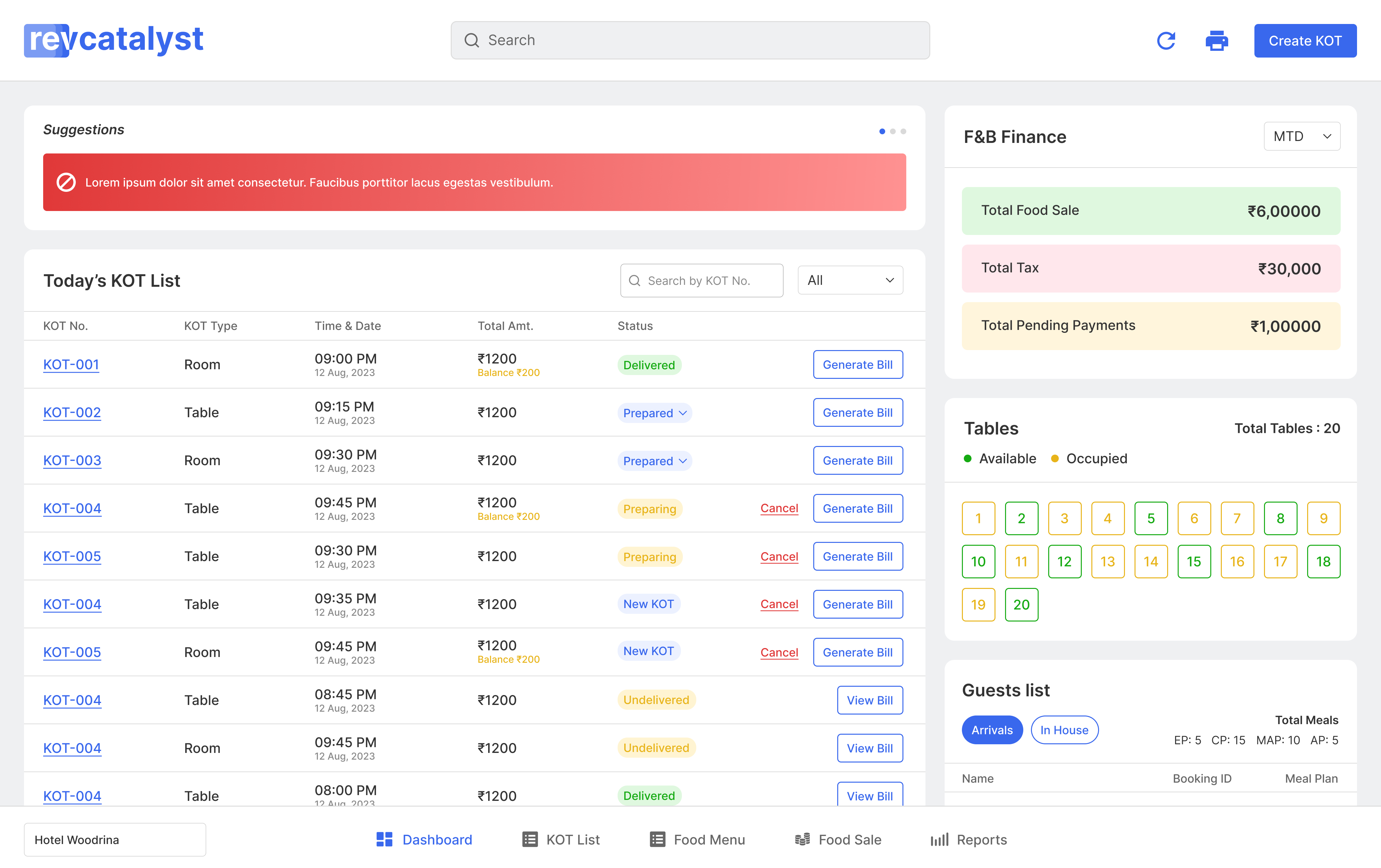Click magnifier icon in KOT No. search
Viewport: 1381px width, 868px height.
point(634,280)
